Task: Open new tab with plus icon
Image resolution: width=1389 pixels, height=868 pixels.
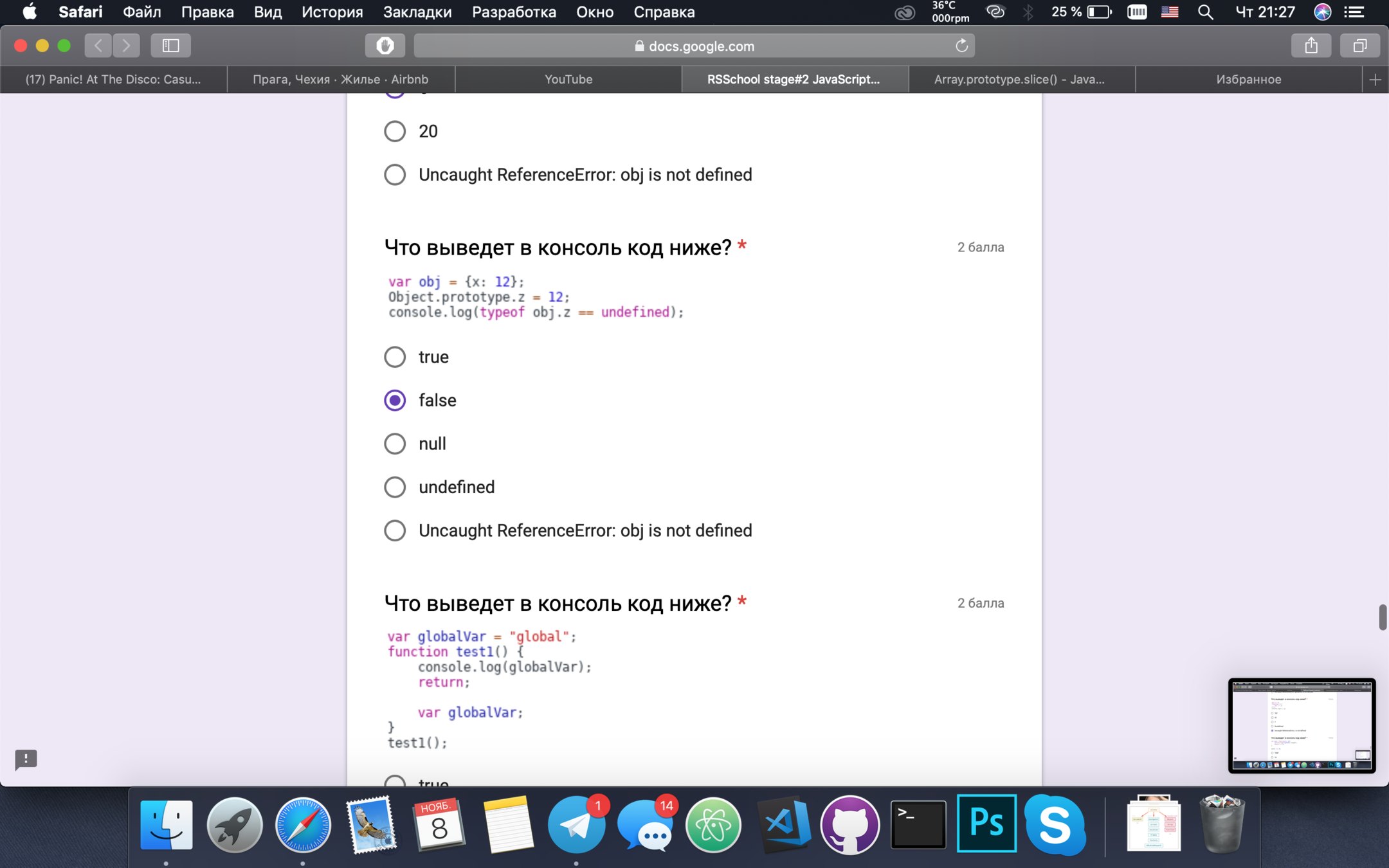Action: pyautogui.click(x=1375, y=80)
